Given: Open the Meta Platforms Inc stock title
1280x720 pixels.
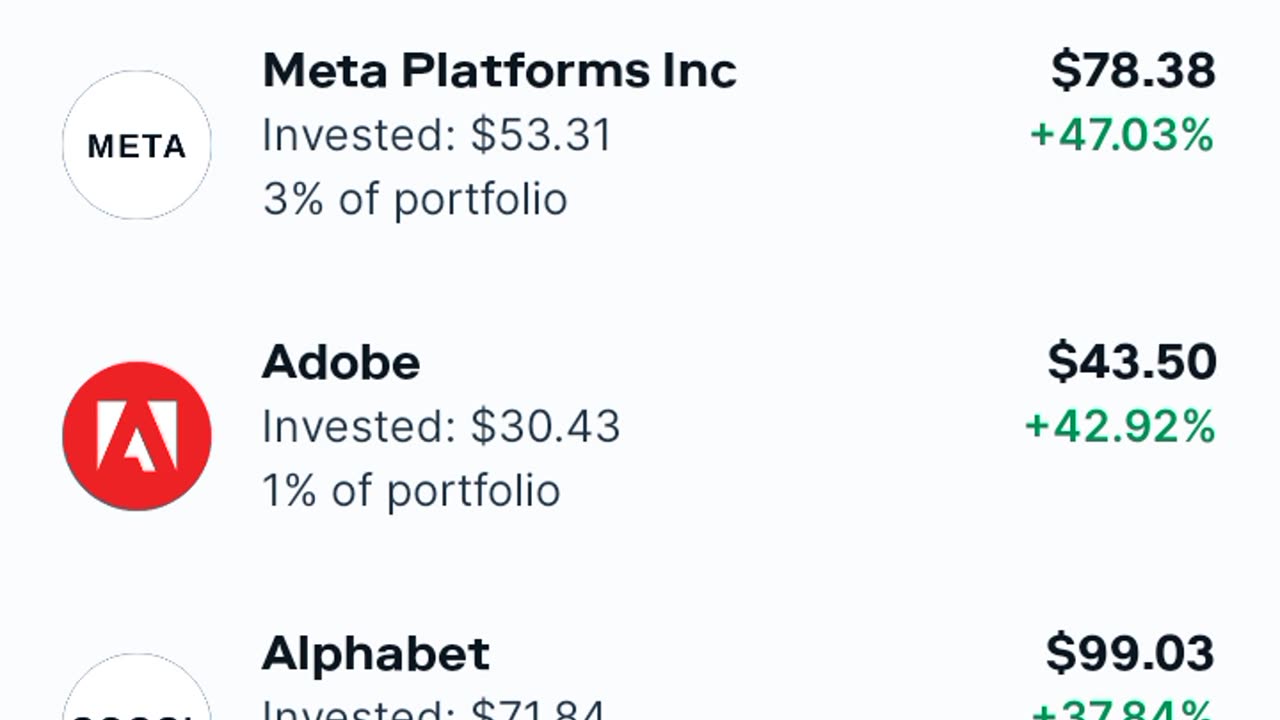Looking at the screenshot, I should [499, 71].
